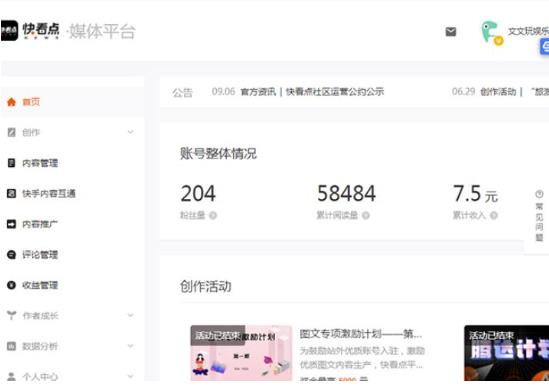
Task: Click the 快看点 媒体平台 logo
Action: [x=68, y=31]
